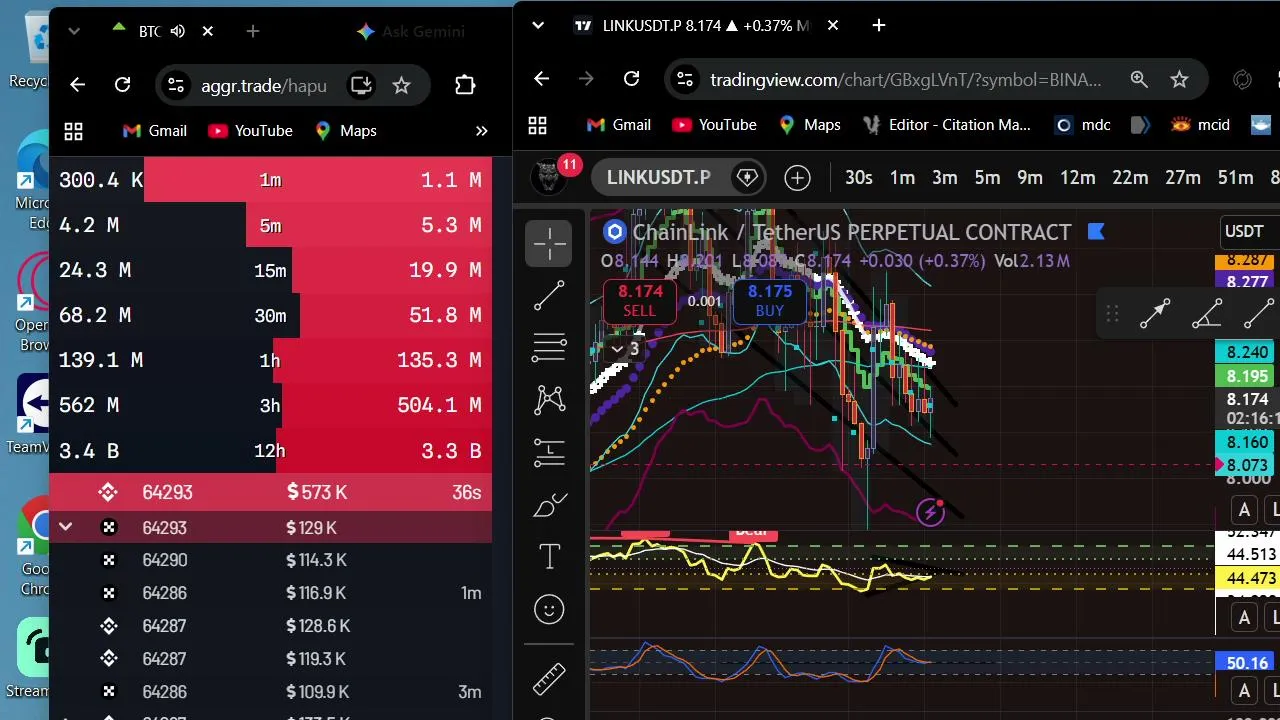The height and width of the screenshot is (720, 1280).
Task: Expand the collapsed indicators legend showing 3
Action: click(x=625, y=349)
